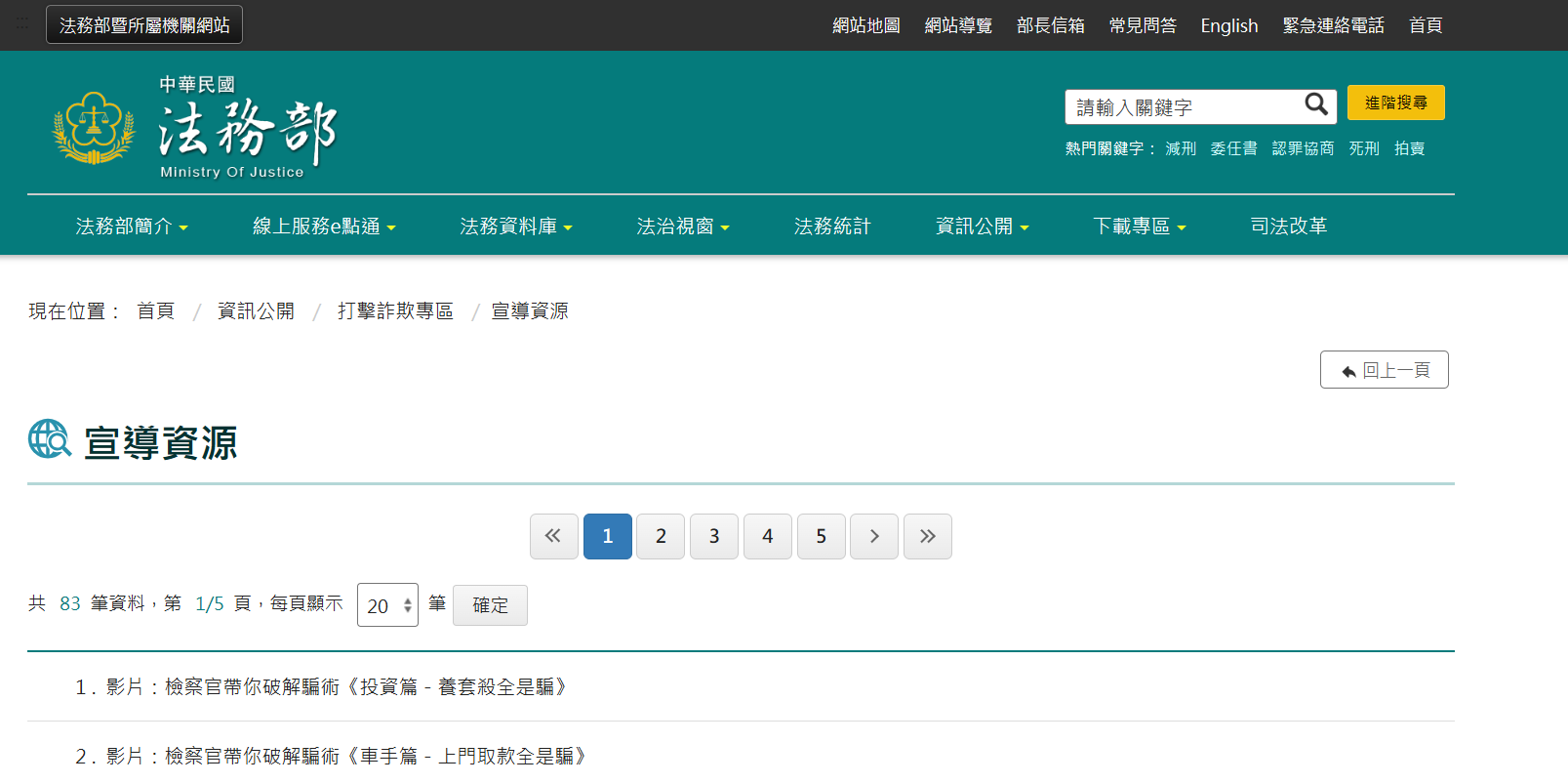
Task: Click the magnifier search icon
Action: coord(1316,104)
